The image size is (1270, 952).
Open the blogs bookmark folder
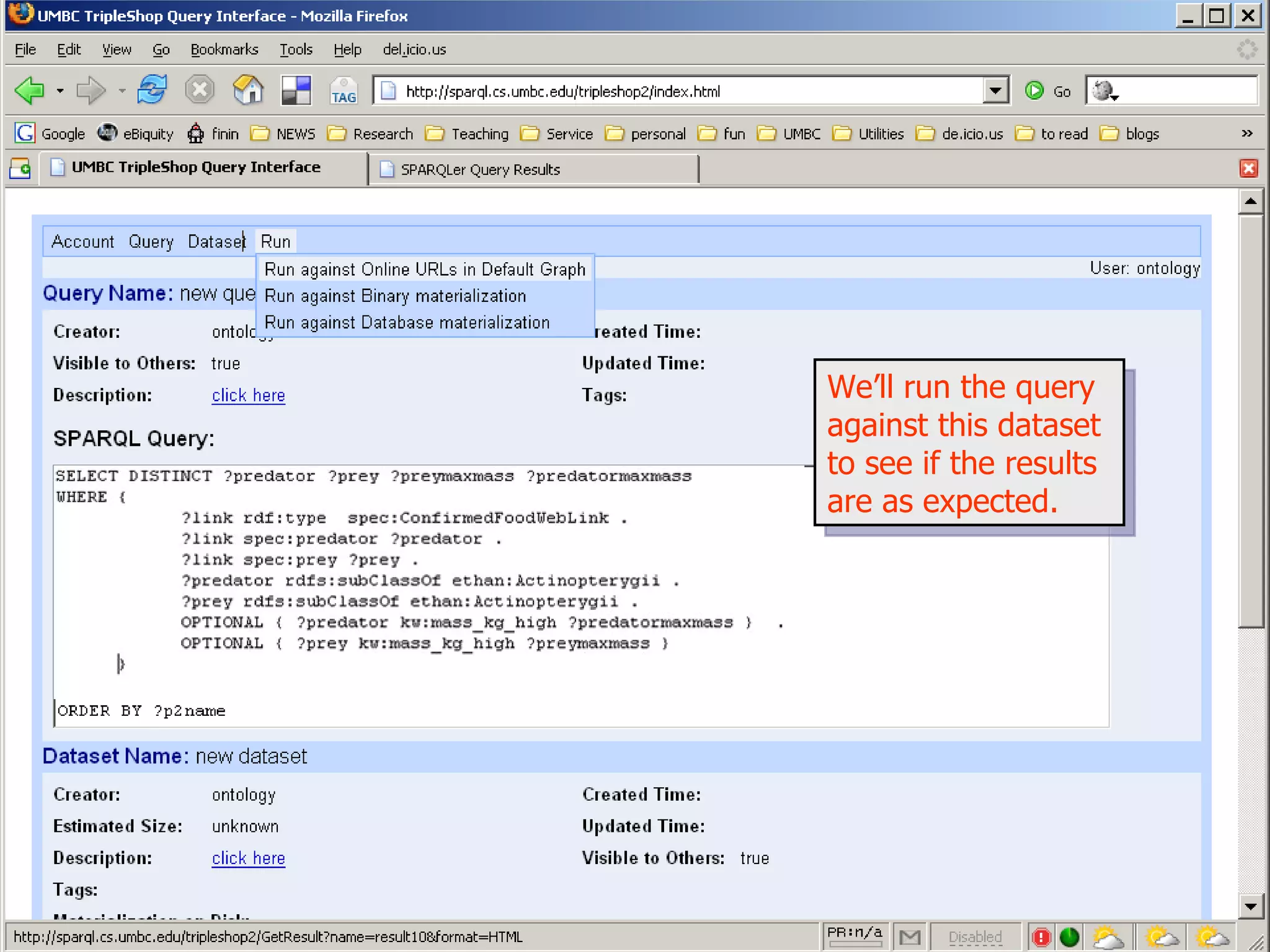pyautogui.click(x=1129, y=133)
